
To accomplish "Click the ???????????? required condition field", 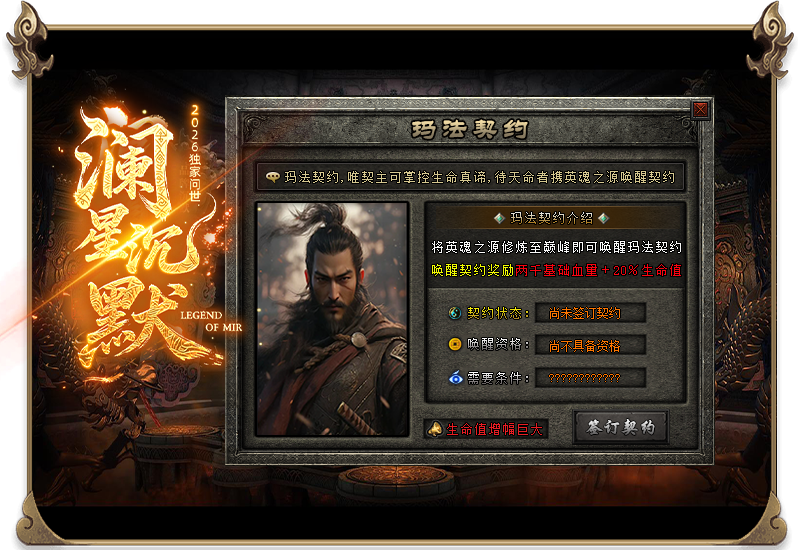I will (590, 378).
